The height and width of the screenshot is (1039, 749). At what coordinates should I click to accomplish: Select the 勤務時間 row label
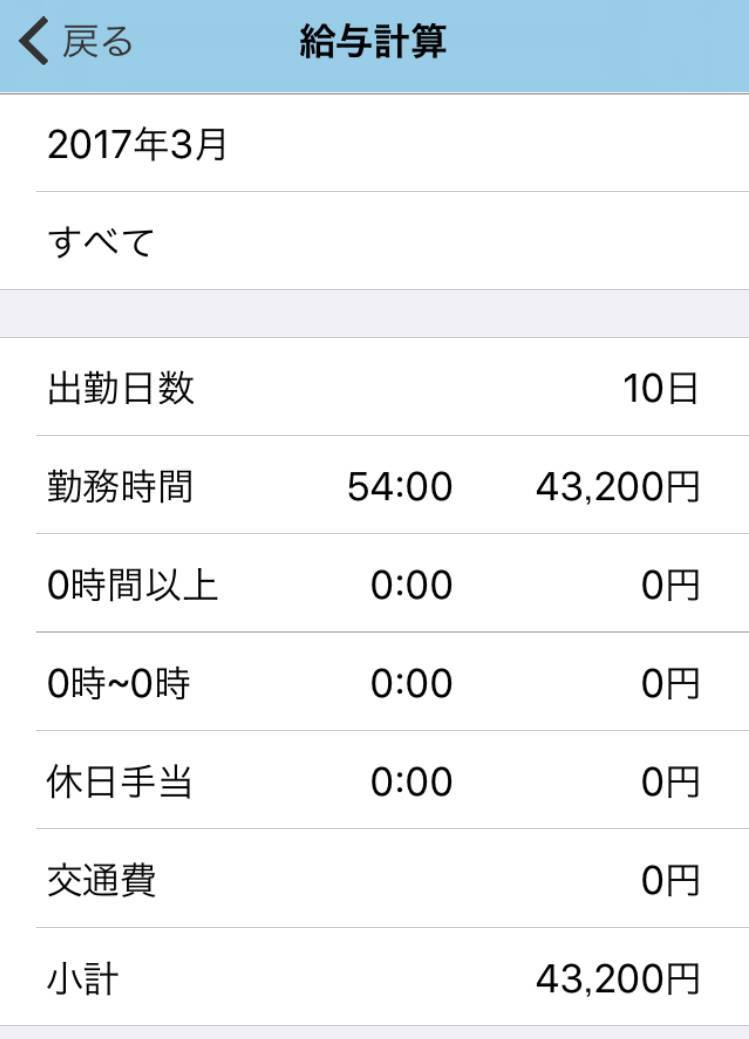click(120, 486)
